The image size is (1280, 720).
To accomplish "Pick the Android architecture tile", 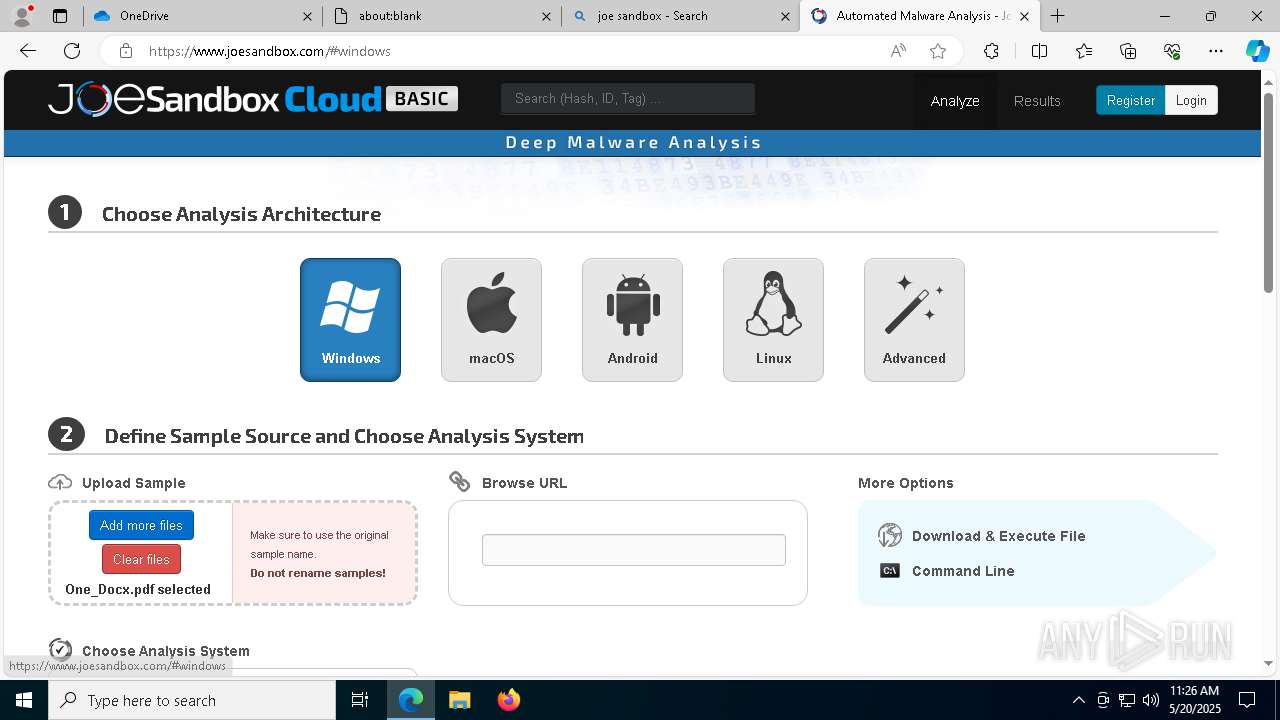I will coord(632,320).
